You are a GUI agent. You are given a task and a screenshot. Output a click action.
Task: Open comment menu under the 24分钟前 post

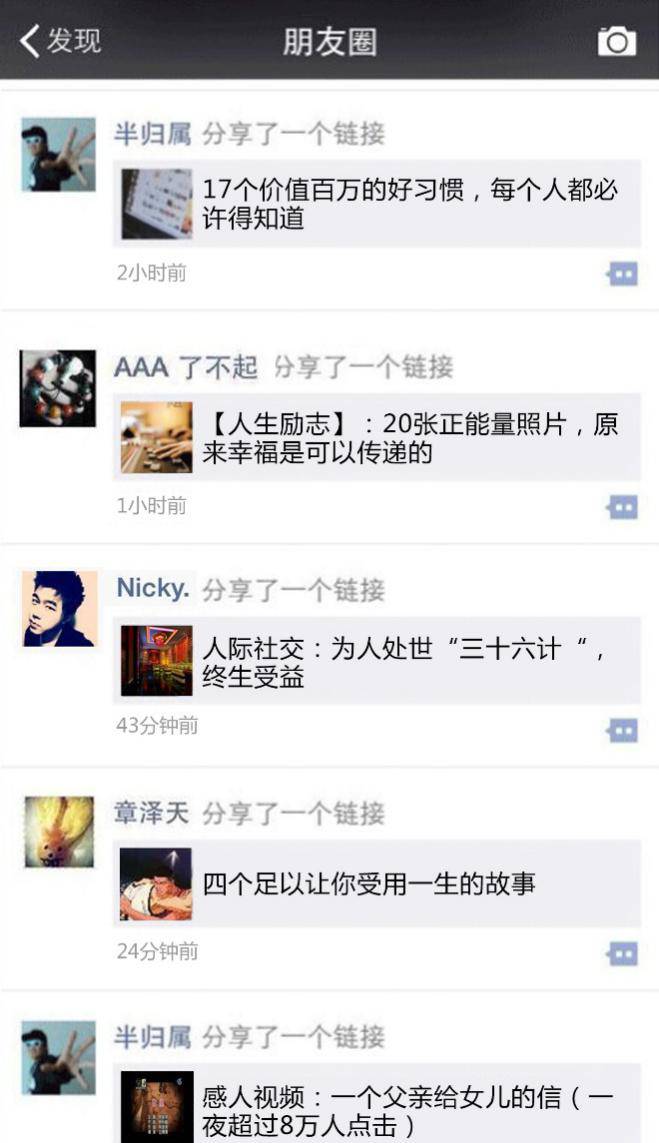click(622, 953)
